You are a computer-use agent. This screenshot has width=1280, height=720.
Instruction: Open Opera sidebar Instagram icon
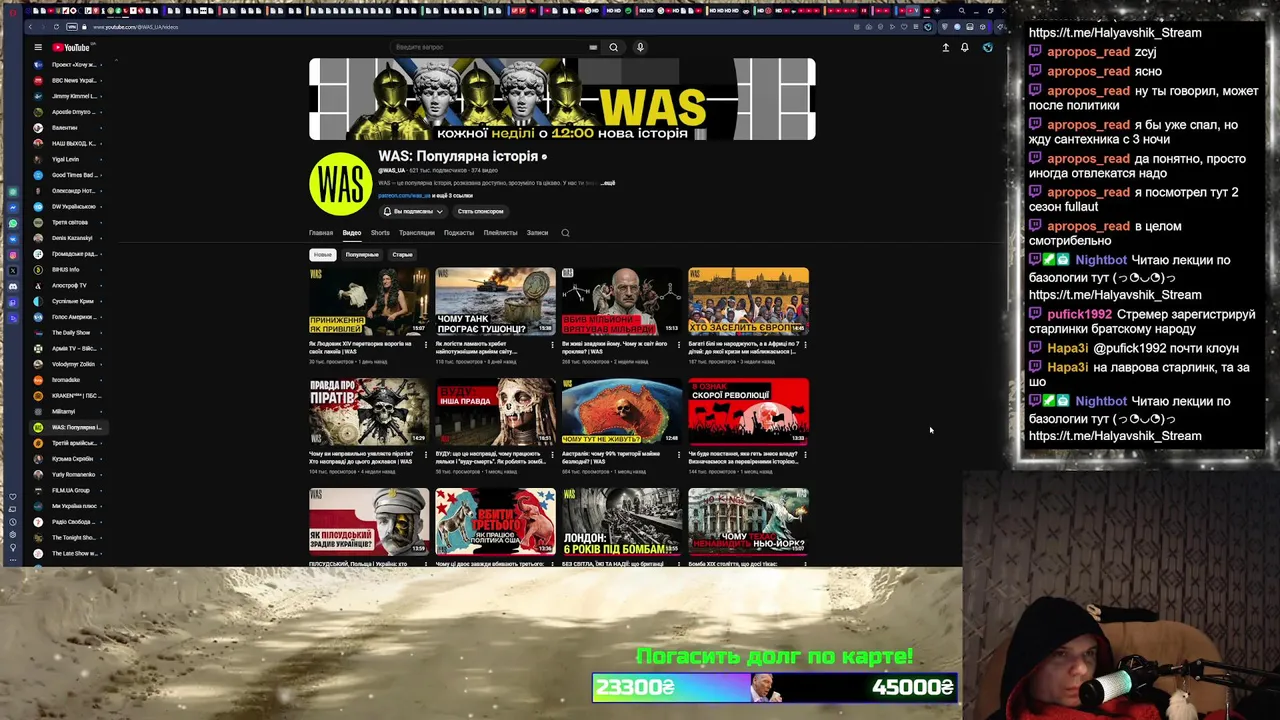click(13, 255)
